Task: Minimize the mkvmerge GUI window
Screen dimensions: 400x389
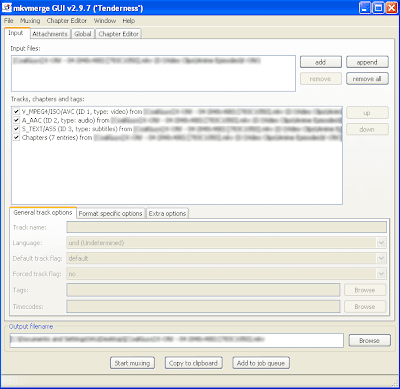Action: coord(365,8)
